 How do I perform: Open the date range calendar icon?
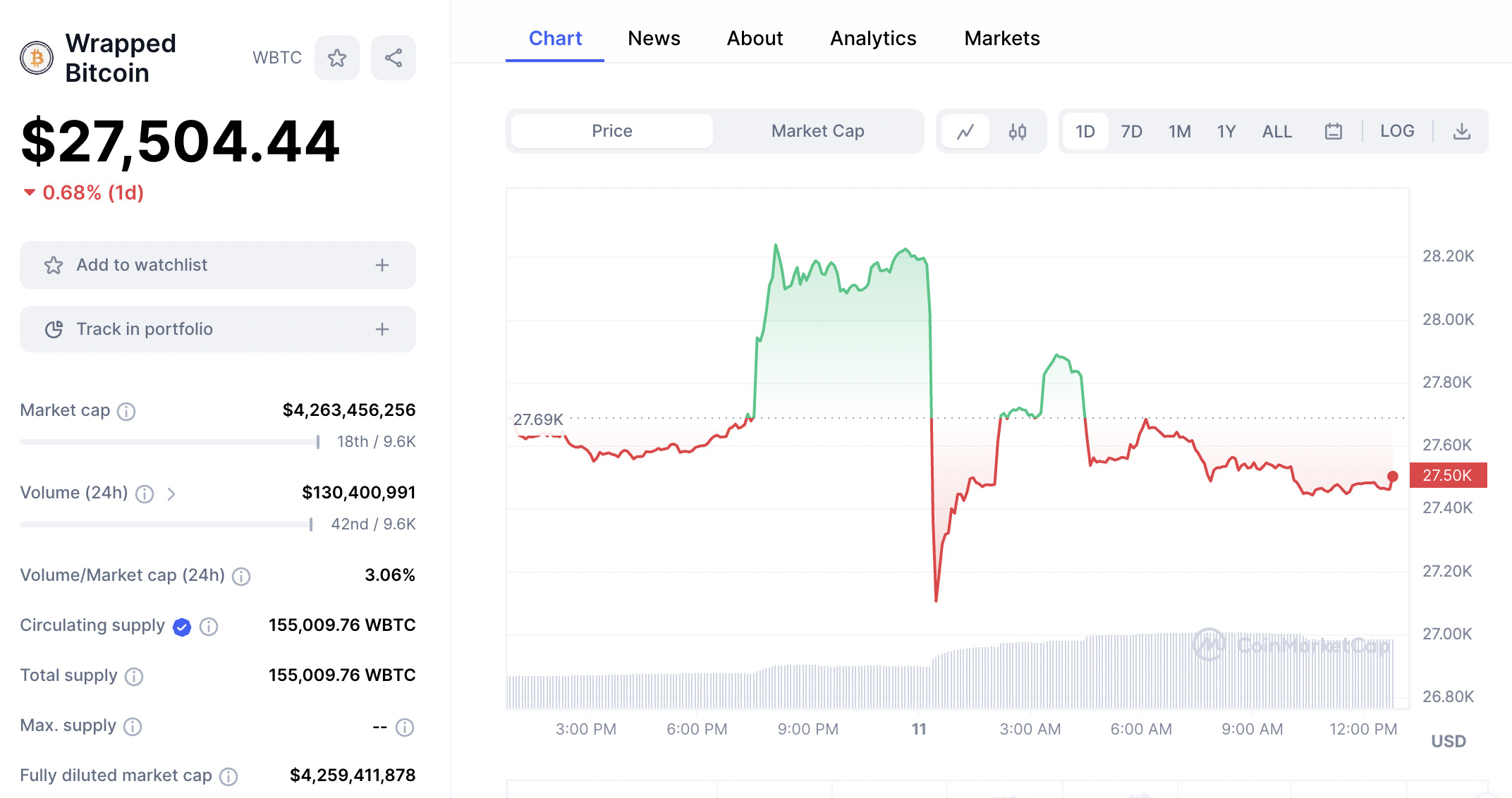pos(1332,130)
